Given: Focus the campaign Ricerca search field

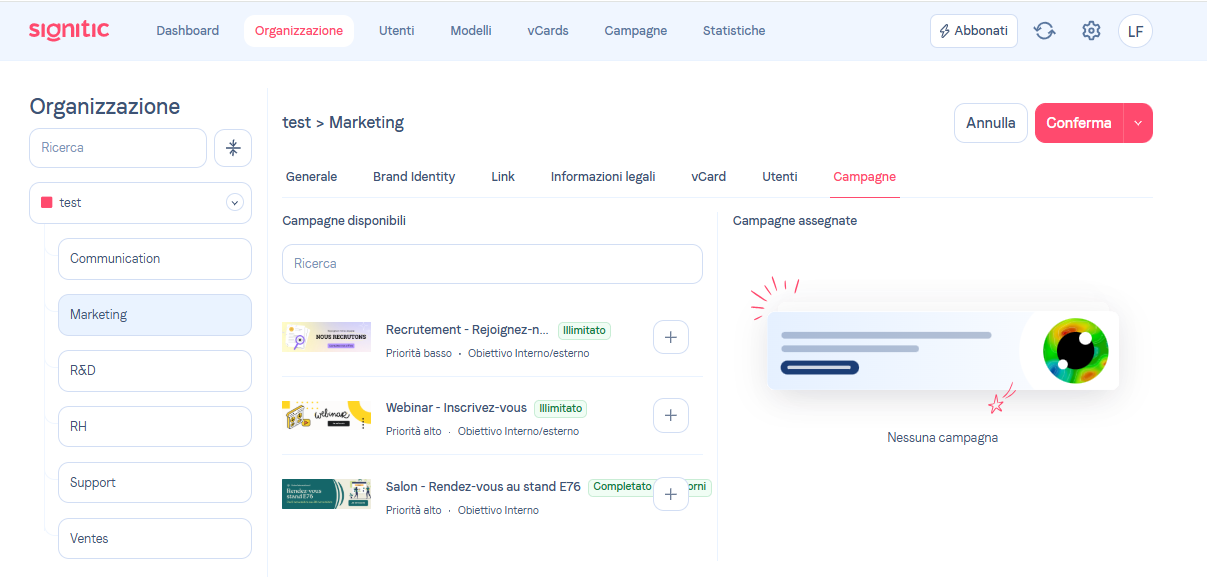Looking at the screenshot, I should tap(492, 264).
